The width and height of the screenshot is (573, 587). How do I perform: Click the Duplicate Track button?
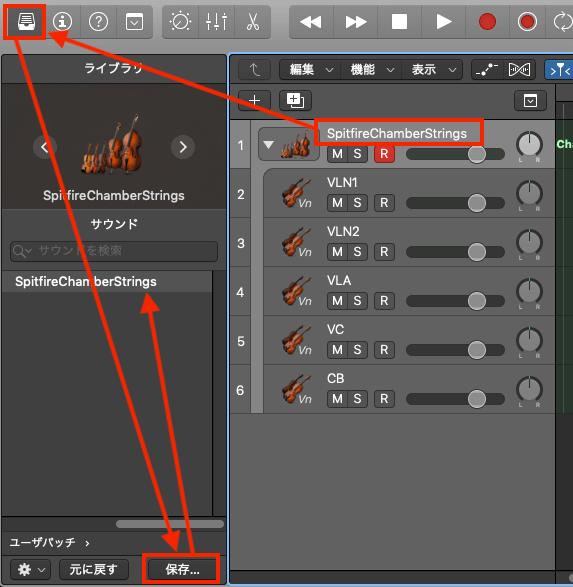(x=295, y=100)
